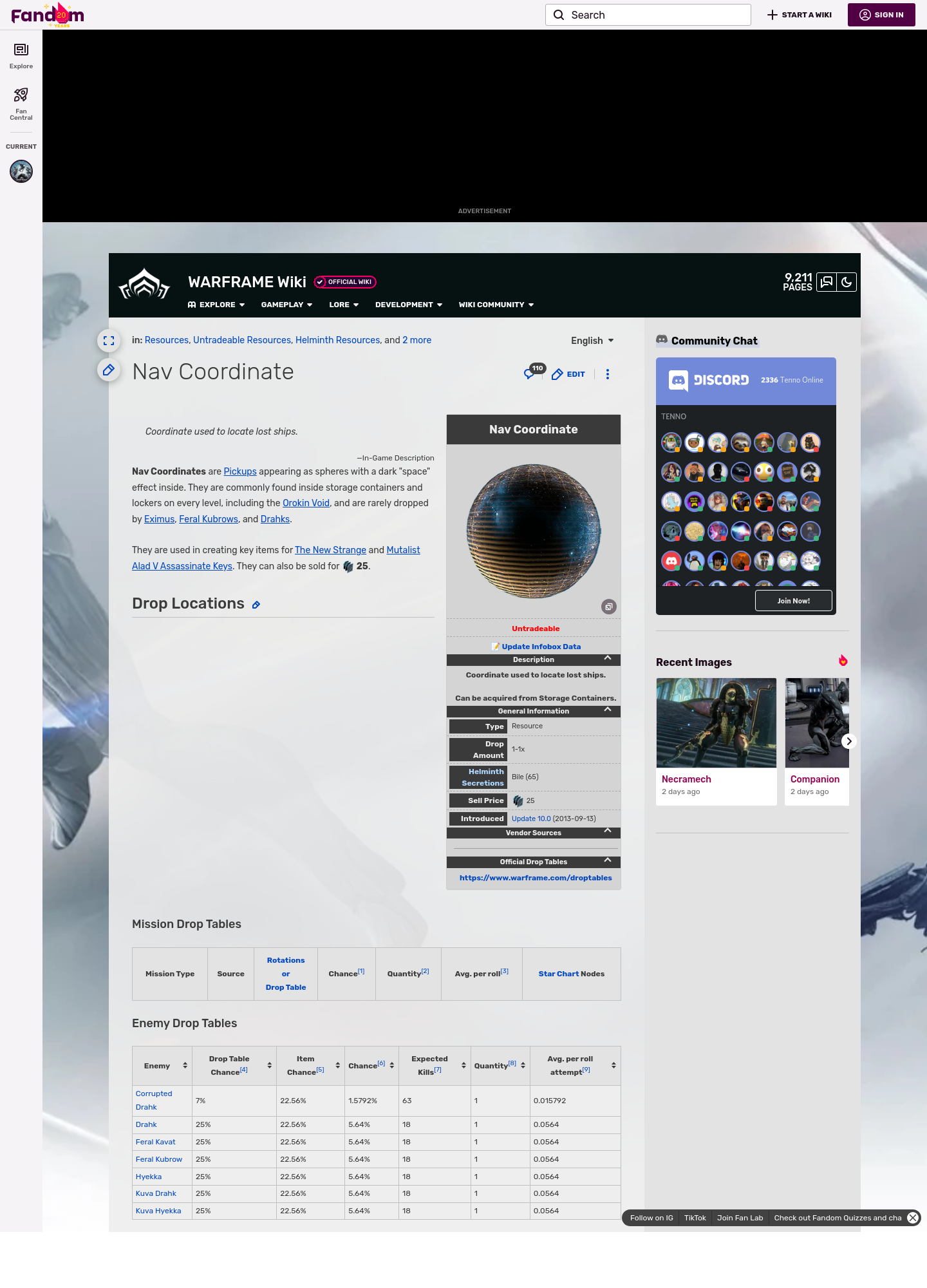Open the 110 comments bubble

click(x=534, y=372)
